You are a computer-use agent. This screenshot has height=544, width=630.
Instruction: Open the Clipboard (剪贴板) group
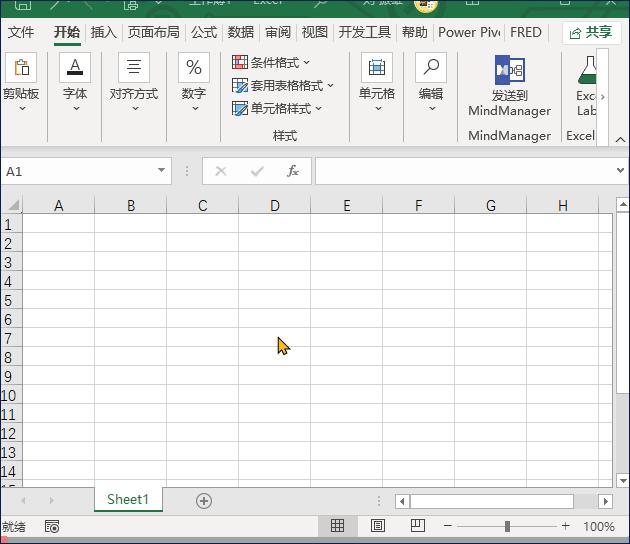[x=21, y=82]
